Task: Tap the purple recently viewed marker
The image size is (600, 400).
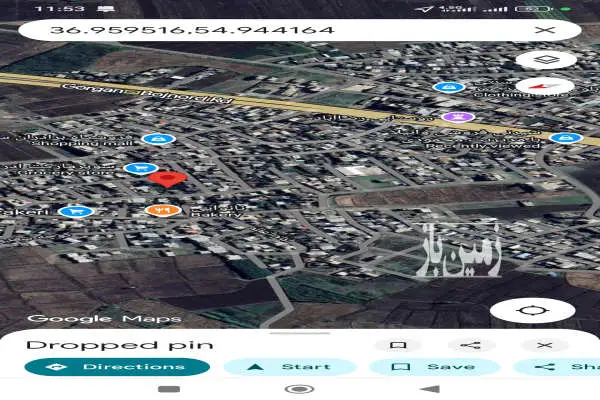Action: tap(458, 117)
